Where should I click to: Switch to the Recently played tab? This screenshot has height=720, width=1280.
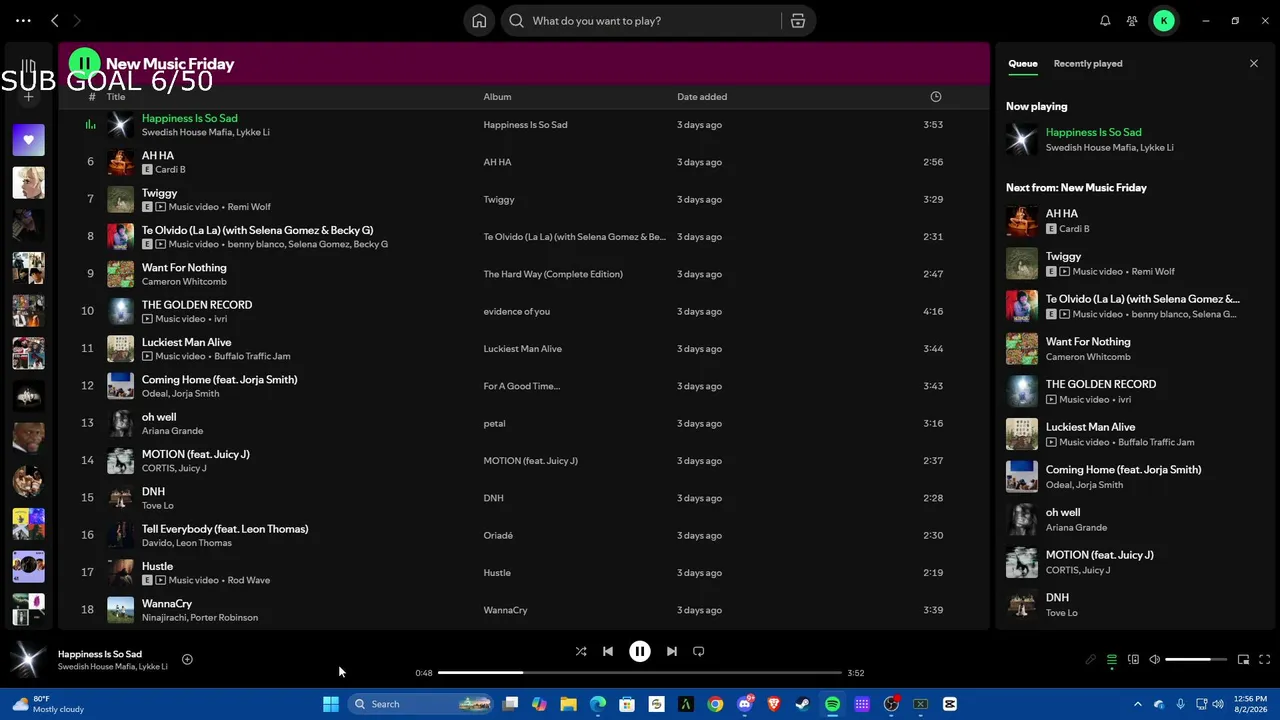pyautogui.click(x=1088, y=64)
